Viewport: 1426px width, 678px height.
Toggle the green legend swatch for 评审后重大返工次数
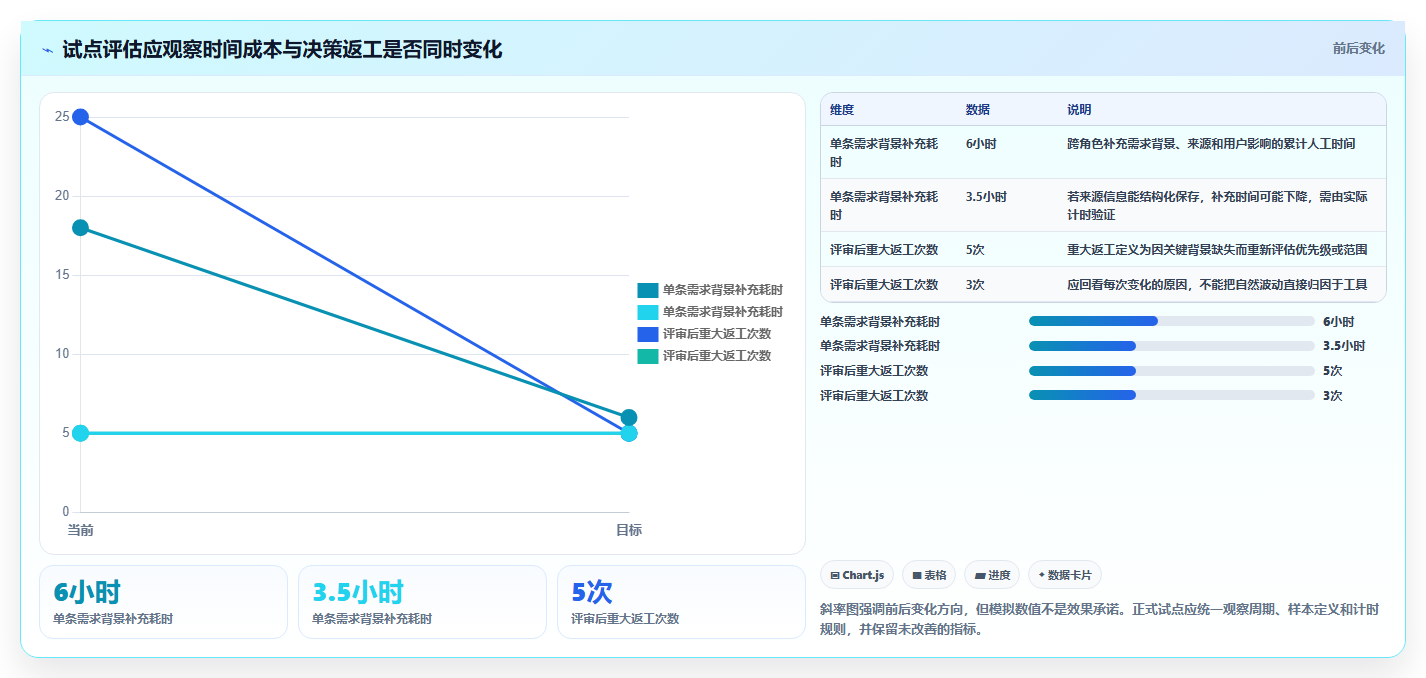tap(648, 356)
